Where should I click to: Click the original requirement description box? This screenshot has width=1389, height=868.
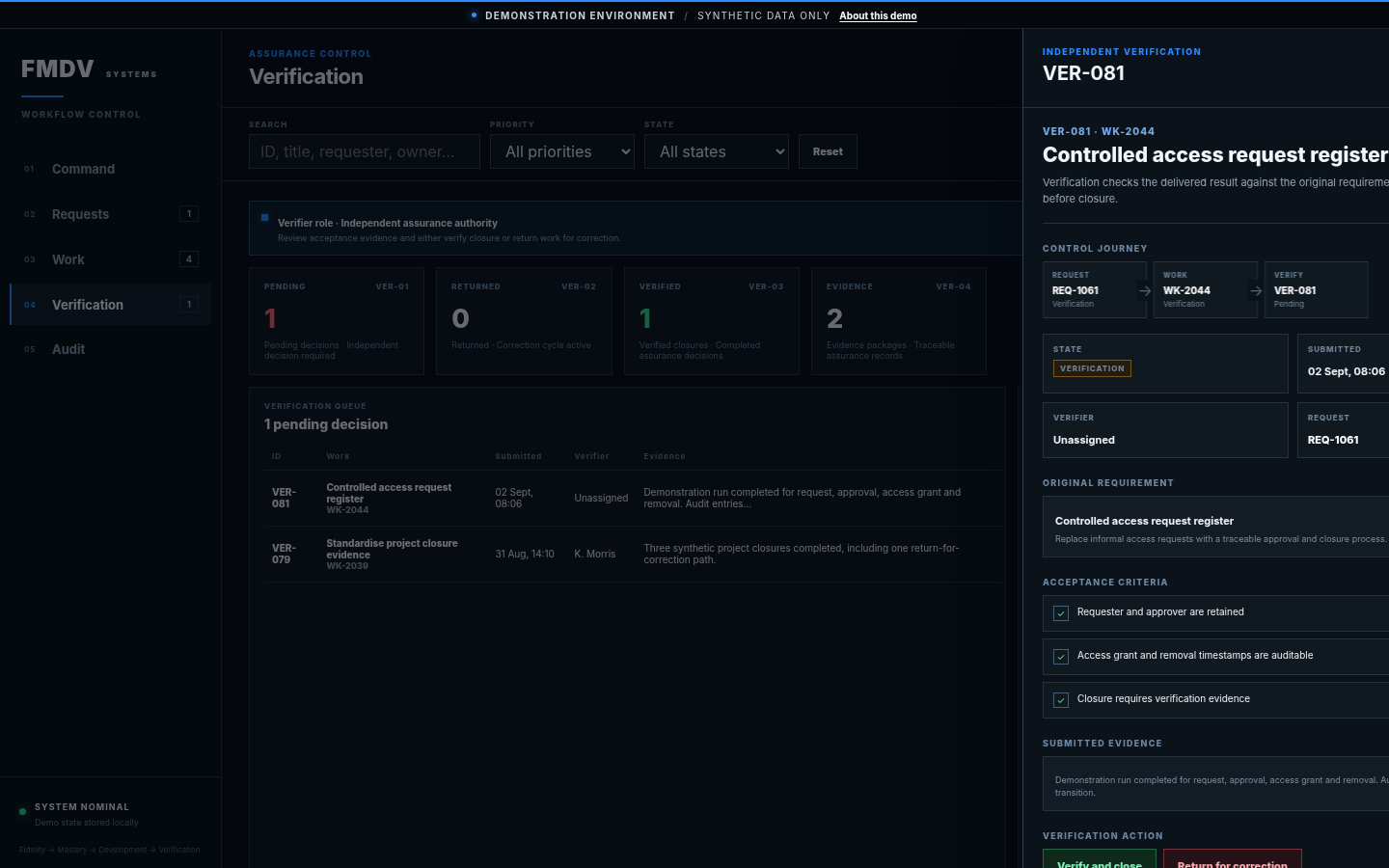pyautogui.click(x=1216, y=527)
